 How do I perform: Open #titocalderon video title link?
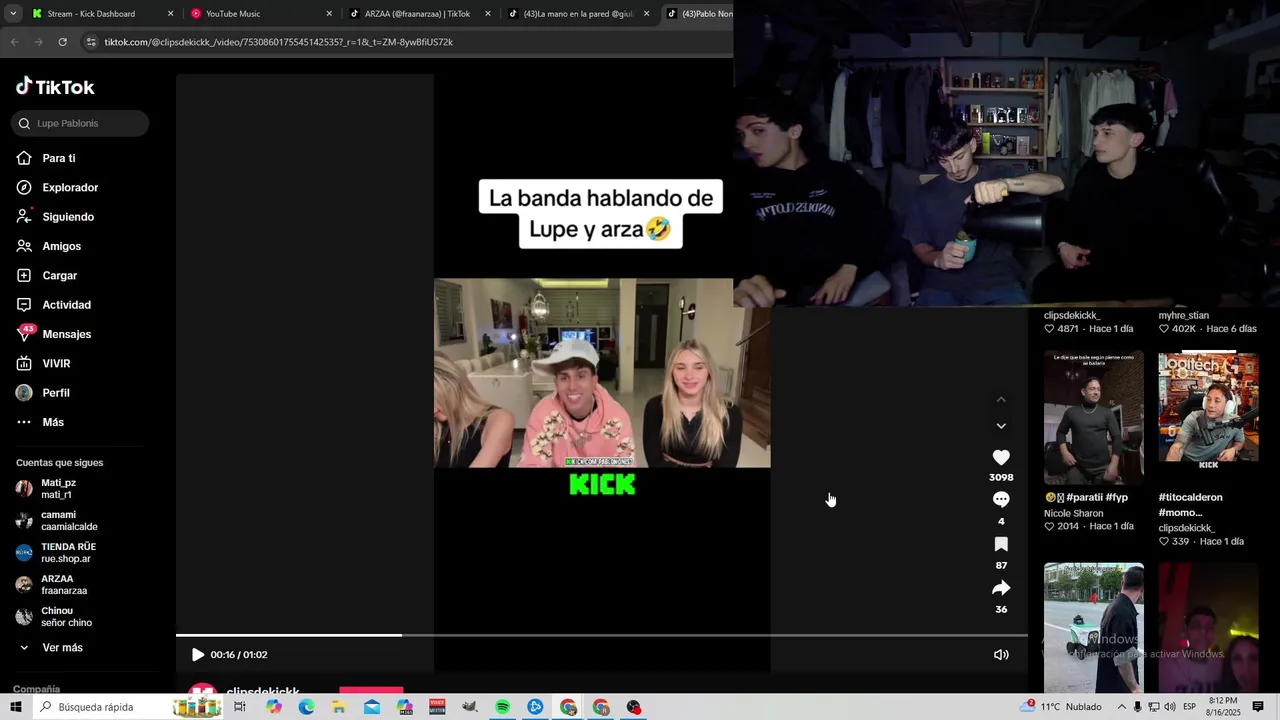point(1190,505)
